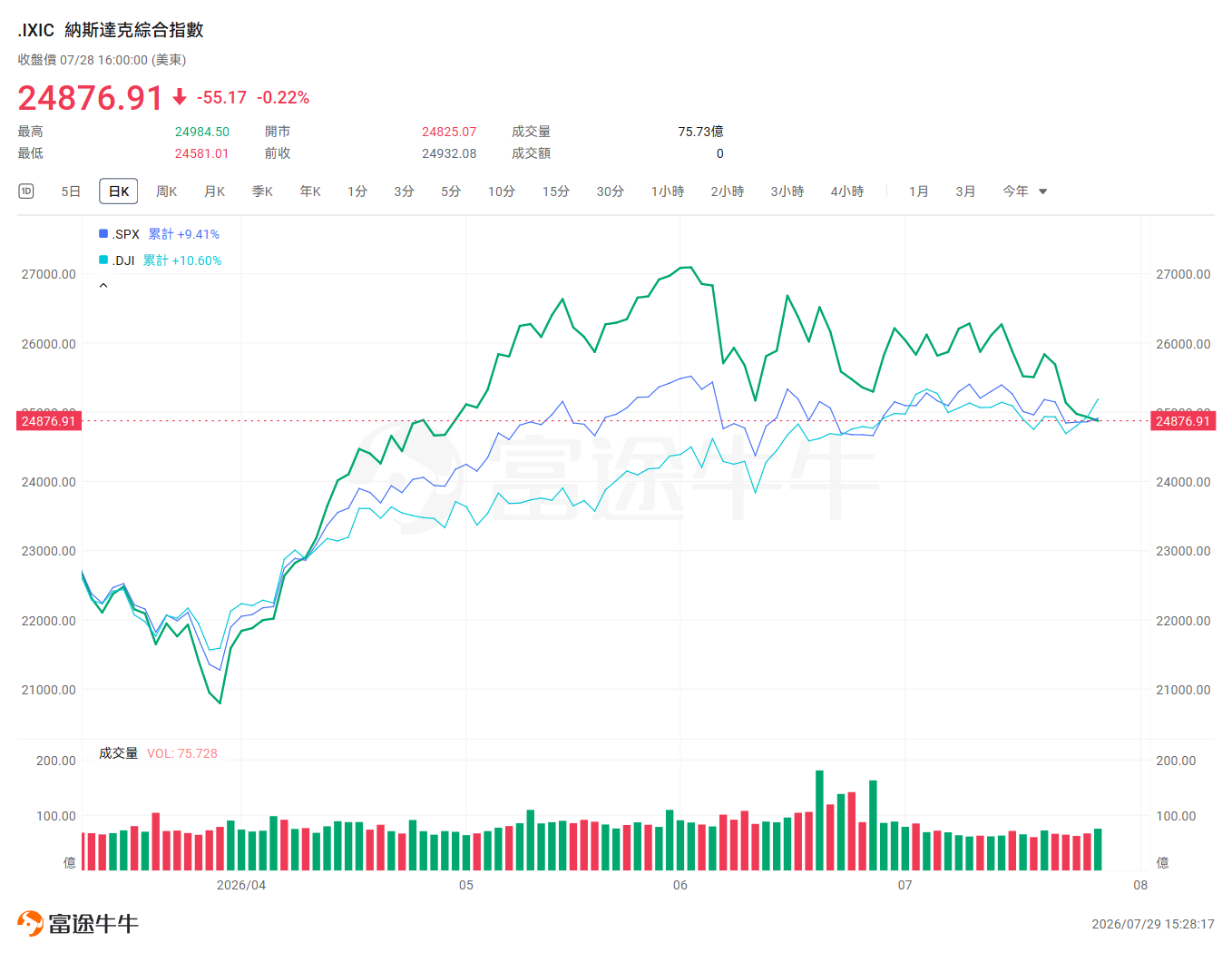The image size is (1232, 953).
Task: Choose the 季K quarterly tab
Action: (262, 192)
